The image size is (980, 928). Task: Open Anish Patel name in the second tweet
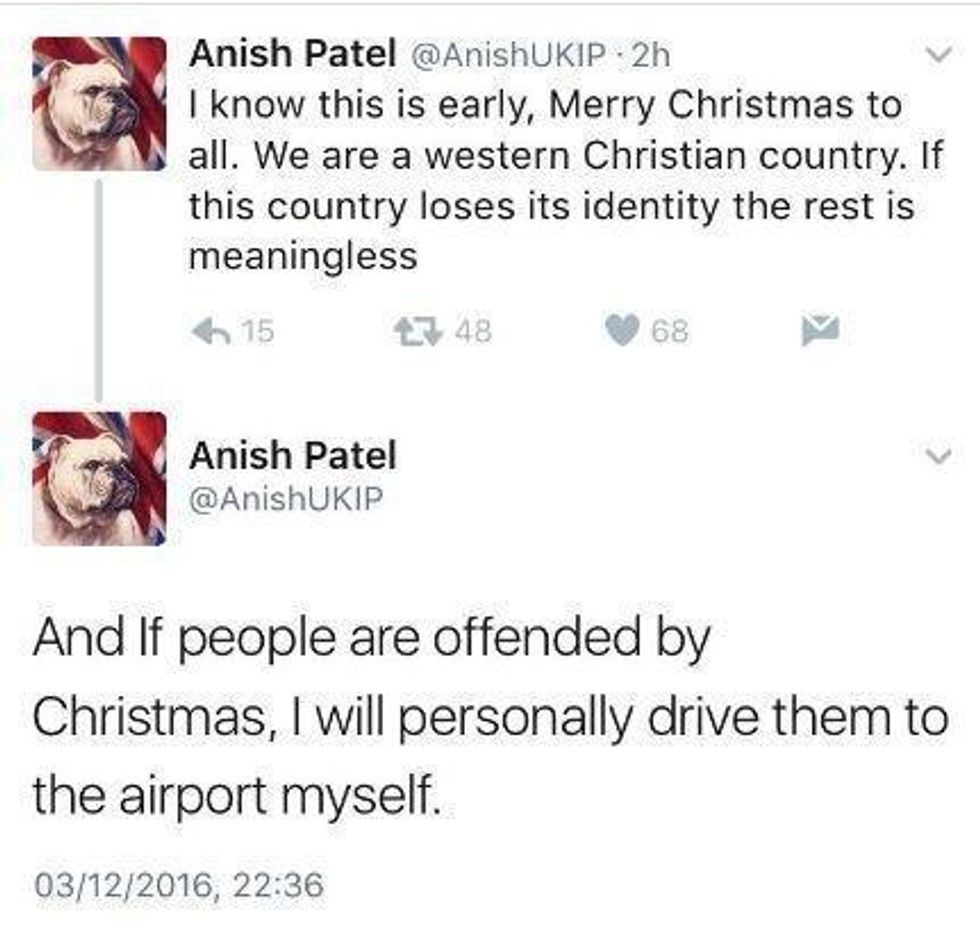[x=292, y=455]
